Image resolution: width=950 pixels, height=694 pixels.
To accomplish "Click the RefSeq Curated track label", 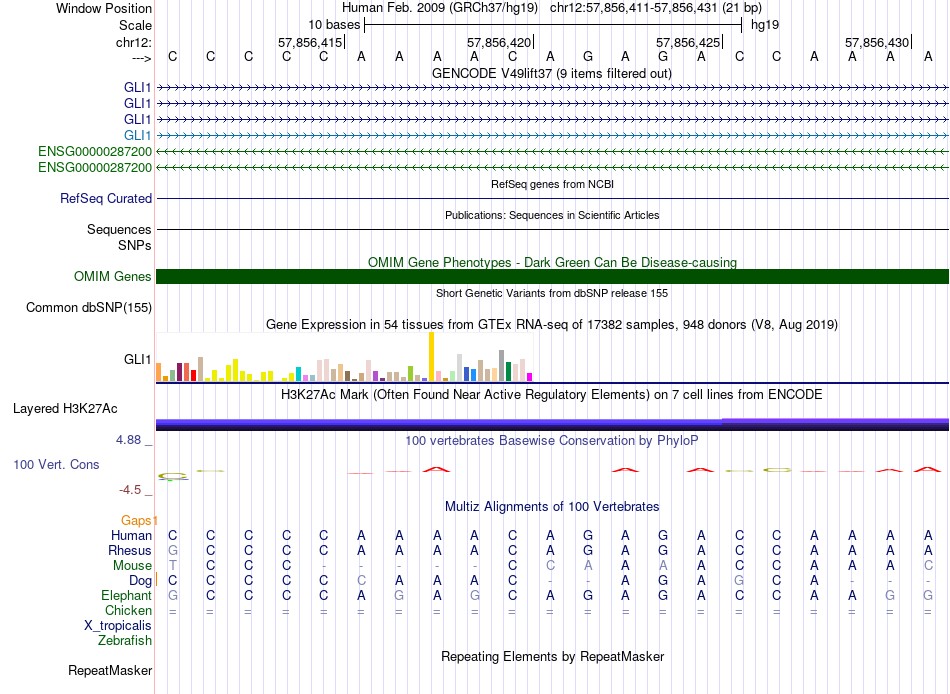I will point(106,198).
